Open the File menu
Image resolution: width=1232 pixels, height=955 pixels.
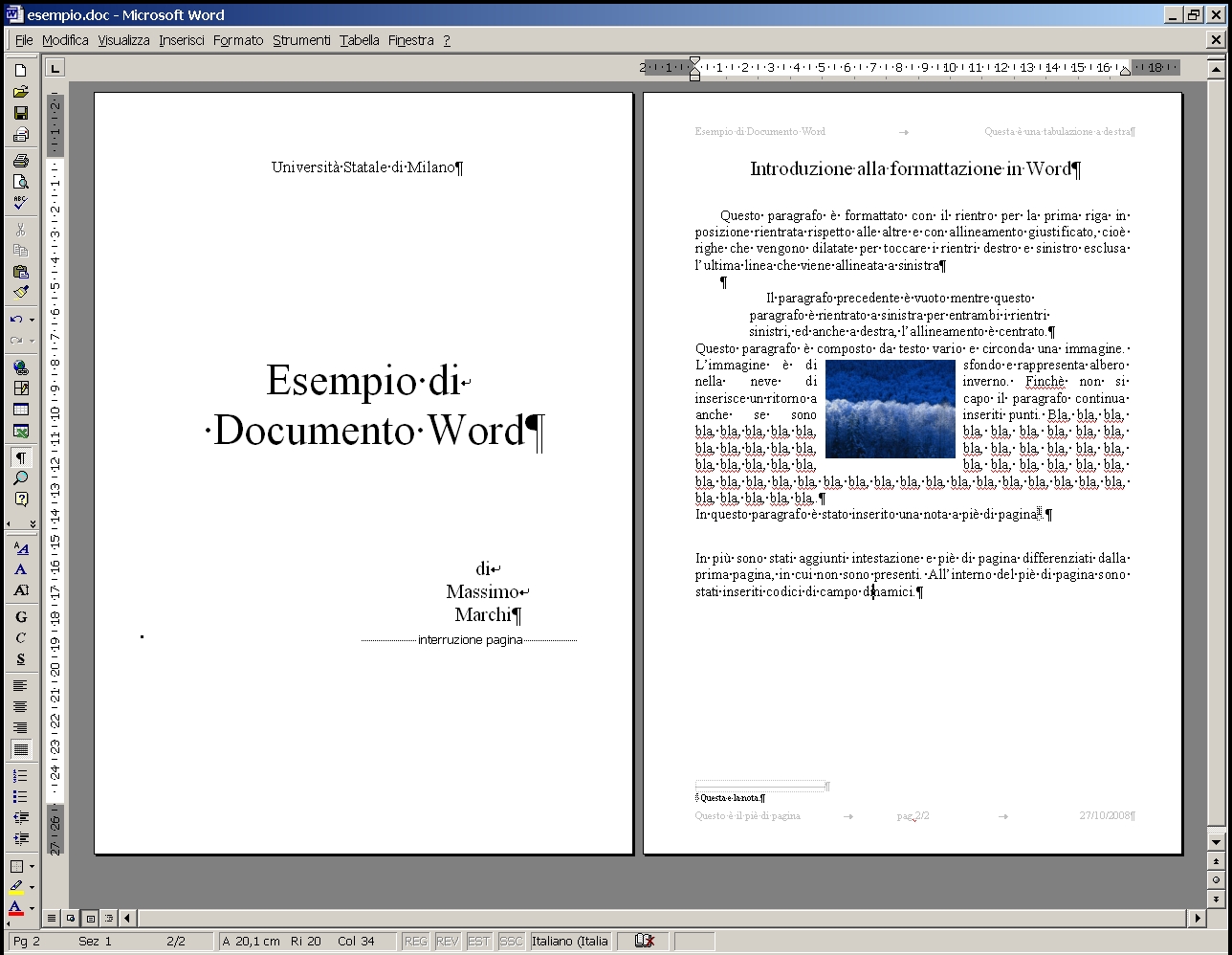[24, 40]
